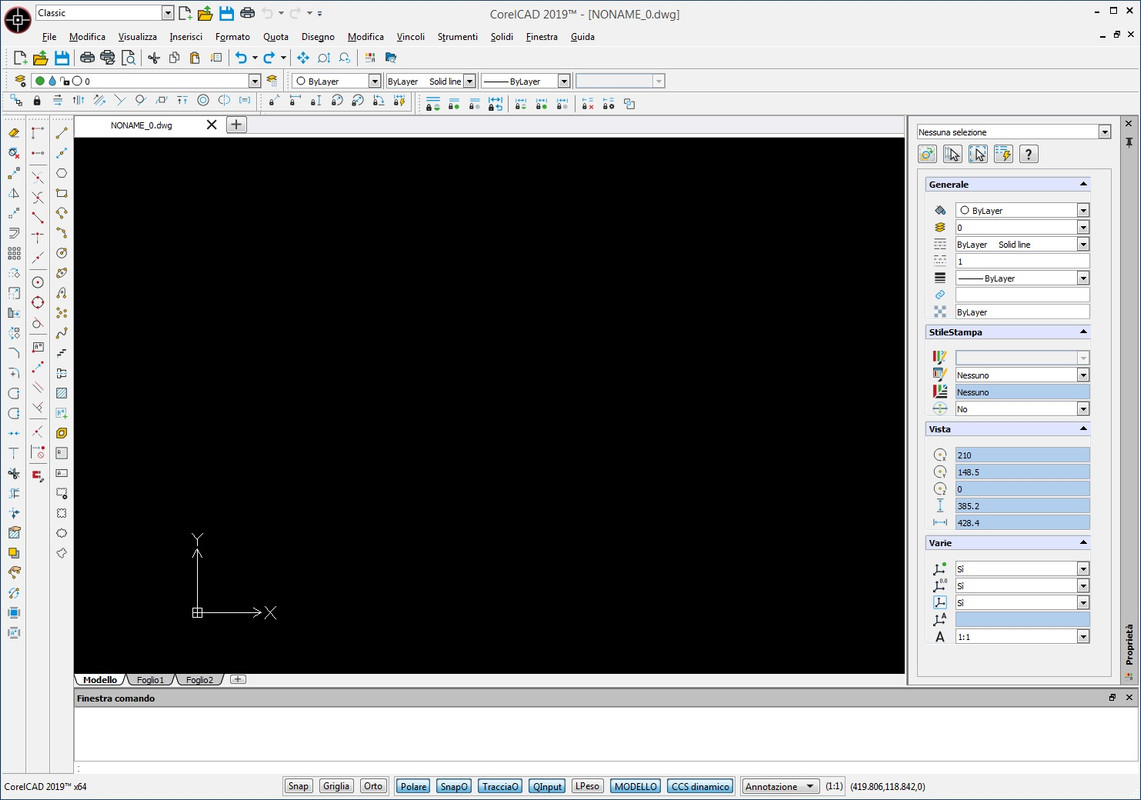1141x800 pixels.
Task: Click the MODELLO button in status bar
Action: pyautogui.click(x=635, y=786)
